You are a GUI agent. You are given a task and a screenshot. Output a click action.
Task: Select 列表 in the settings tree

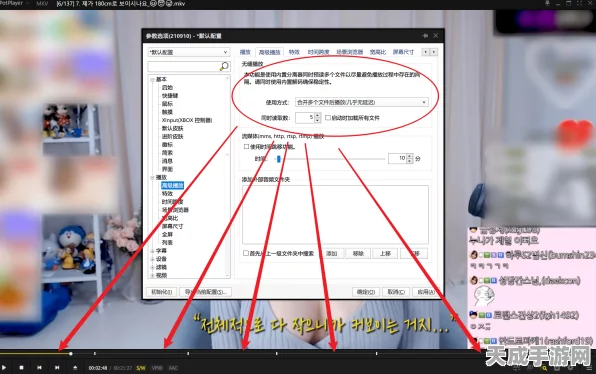pos(167,242)
